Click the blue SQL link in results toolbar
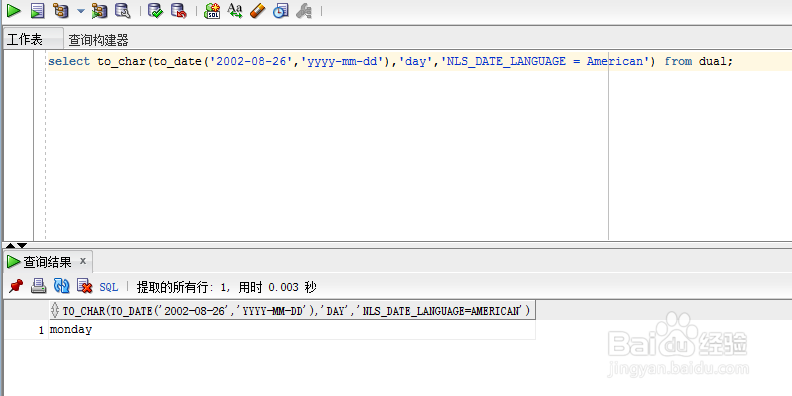Image resolution: width=792 pixels, height=396 pixels. (x=109, y=287)
